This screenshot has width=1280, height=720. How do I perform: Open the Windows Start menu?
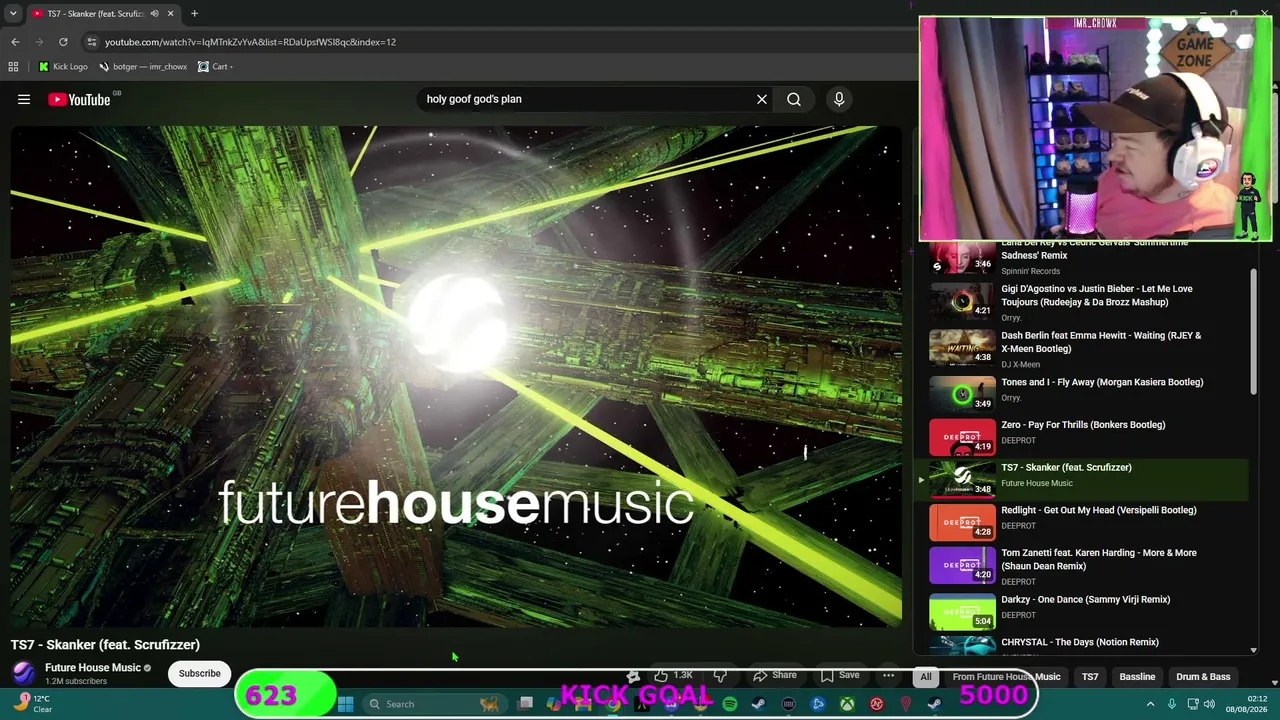(345, 704)
